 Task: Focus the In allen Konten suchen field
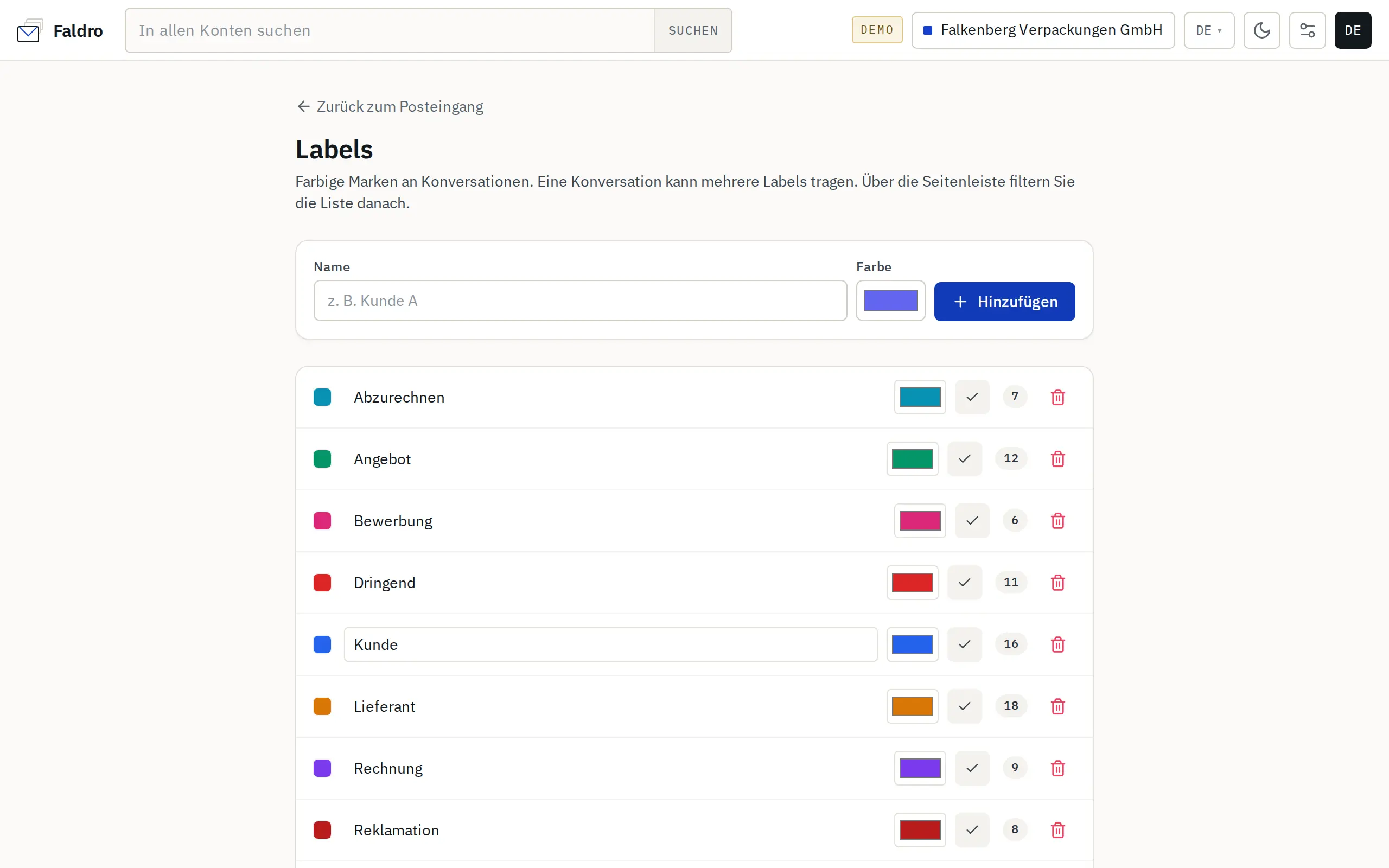point(390,30)
